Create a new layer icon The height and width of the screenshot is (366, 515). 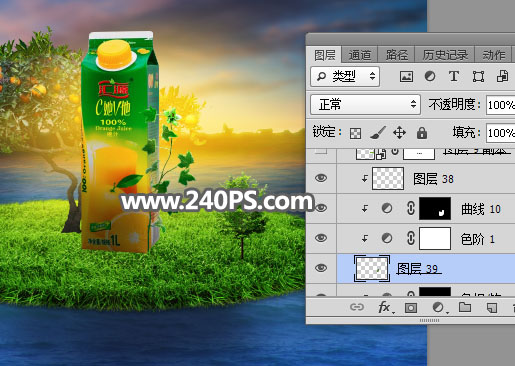click(492, 307)
